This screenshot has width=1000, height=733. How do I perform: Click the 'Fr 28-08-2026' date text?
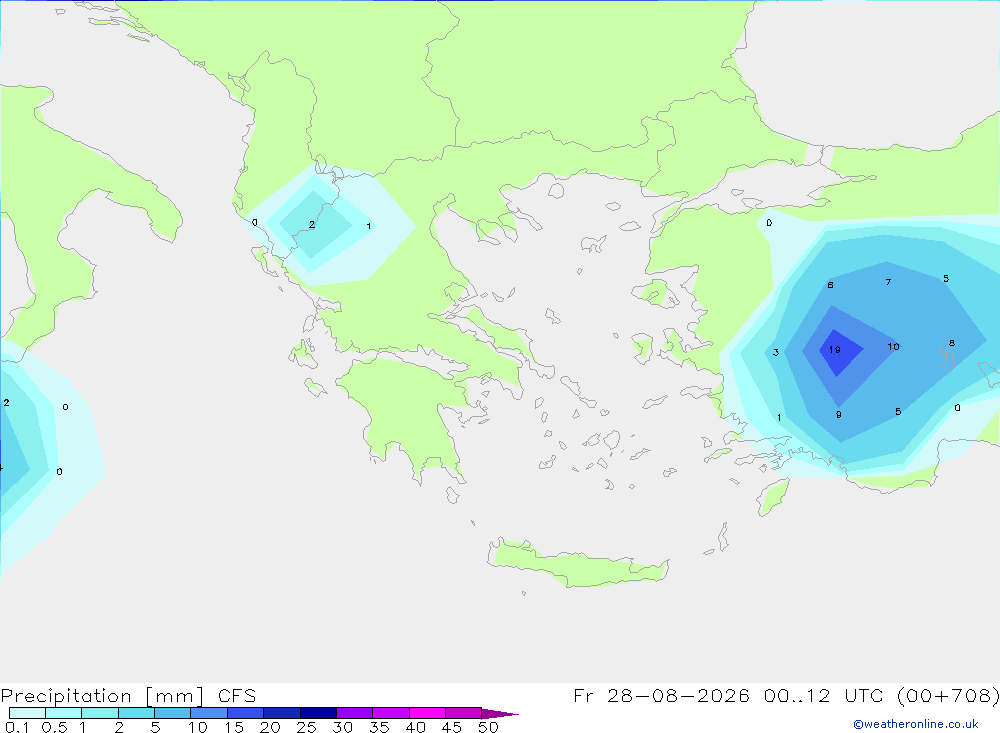661,695
